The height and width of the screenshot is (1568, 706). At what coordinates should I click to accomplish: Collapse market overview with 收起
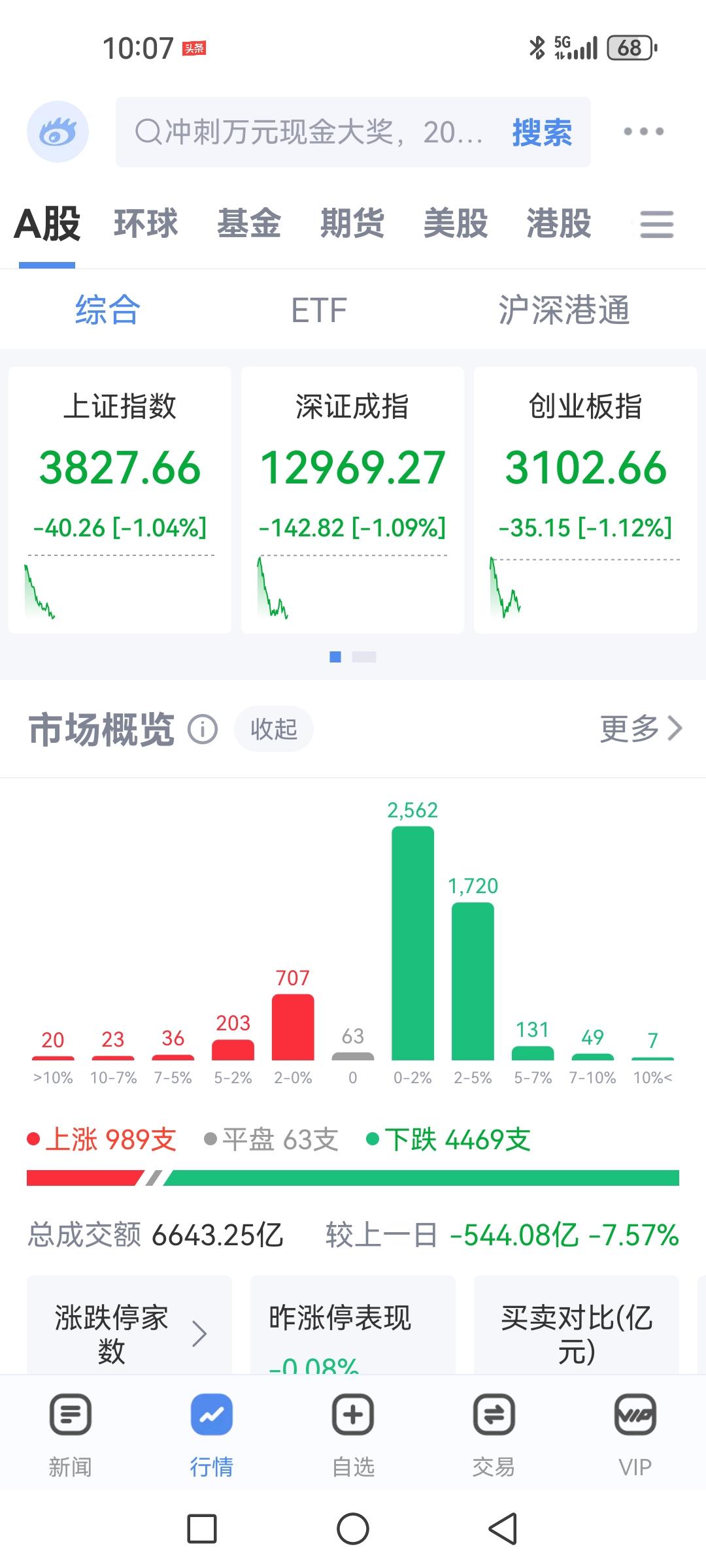point(274,728)
